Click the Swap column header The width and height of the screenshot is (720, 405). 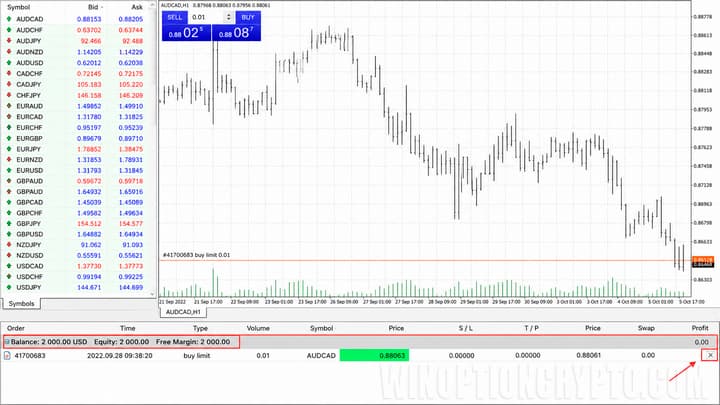pyautogui.click(x=646, y=328)
